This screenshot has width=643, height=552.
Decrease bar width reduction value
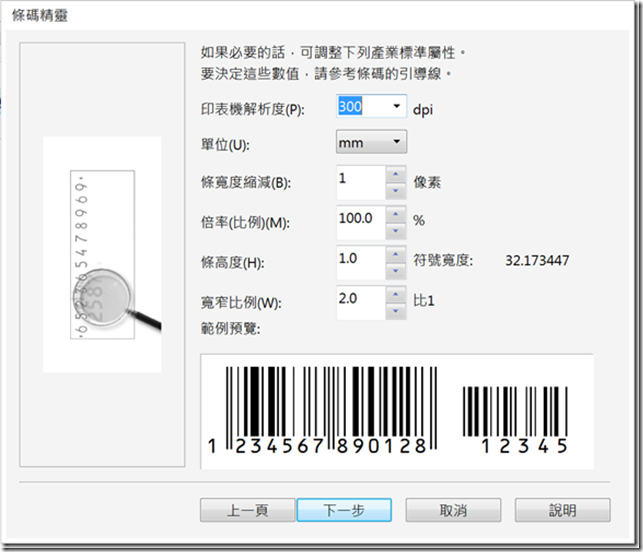pos(396,191)
